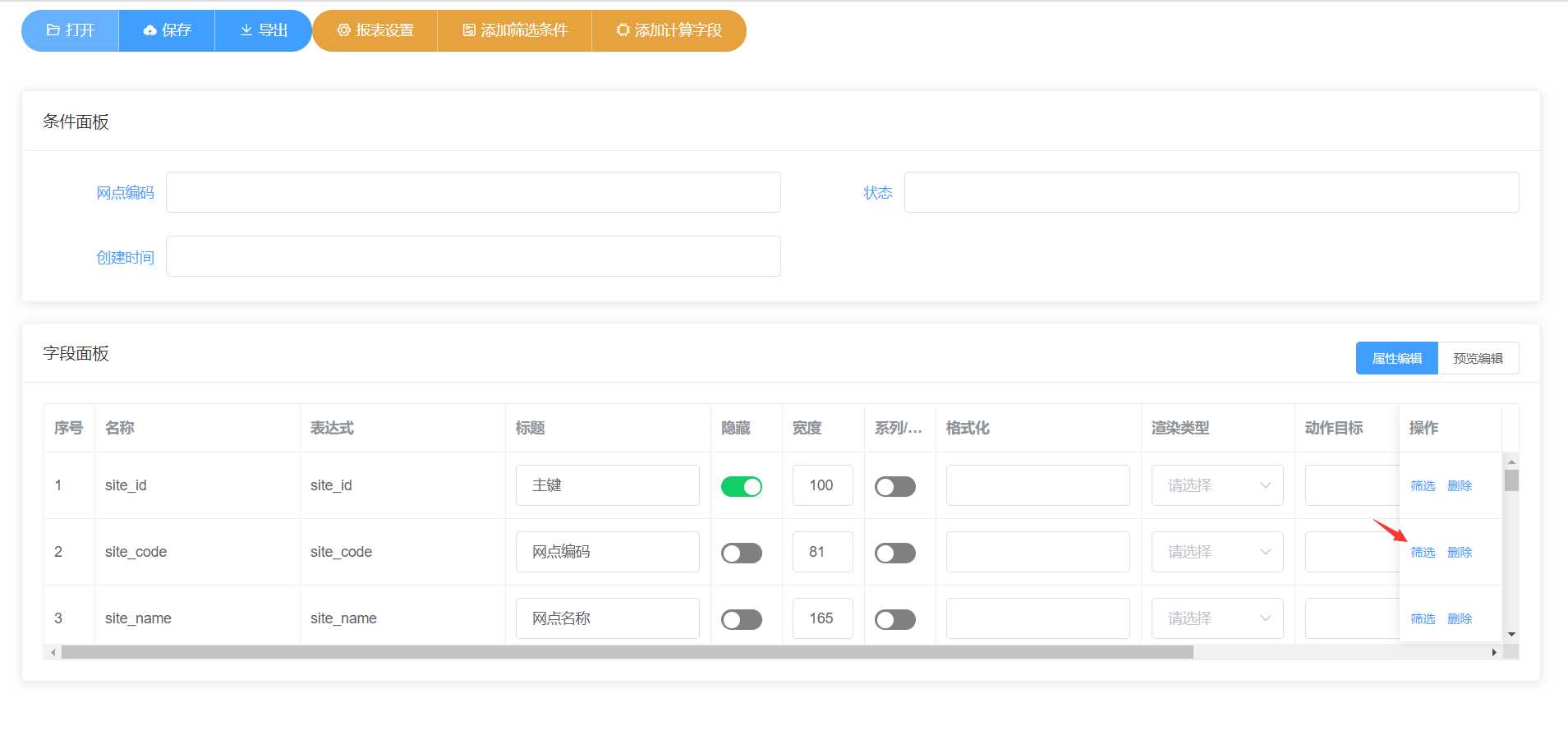1568x735 pixels.
Task: Disable hidden toggle for site_id row
Action: pyautogui.click(x=742, y=486)
